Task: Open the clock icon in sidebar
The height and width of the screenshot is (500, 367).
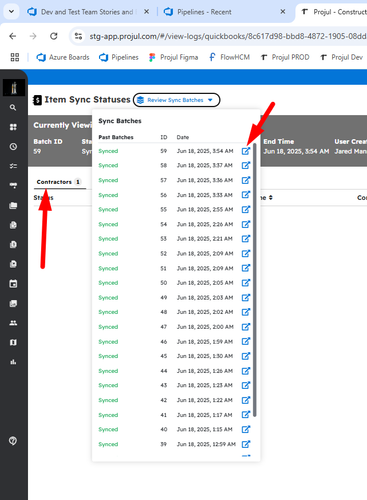Action: pos(13,146)
